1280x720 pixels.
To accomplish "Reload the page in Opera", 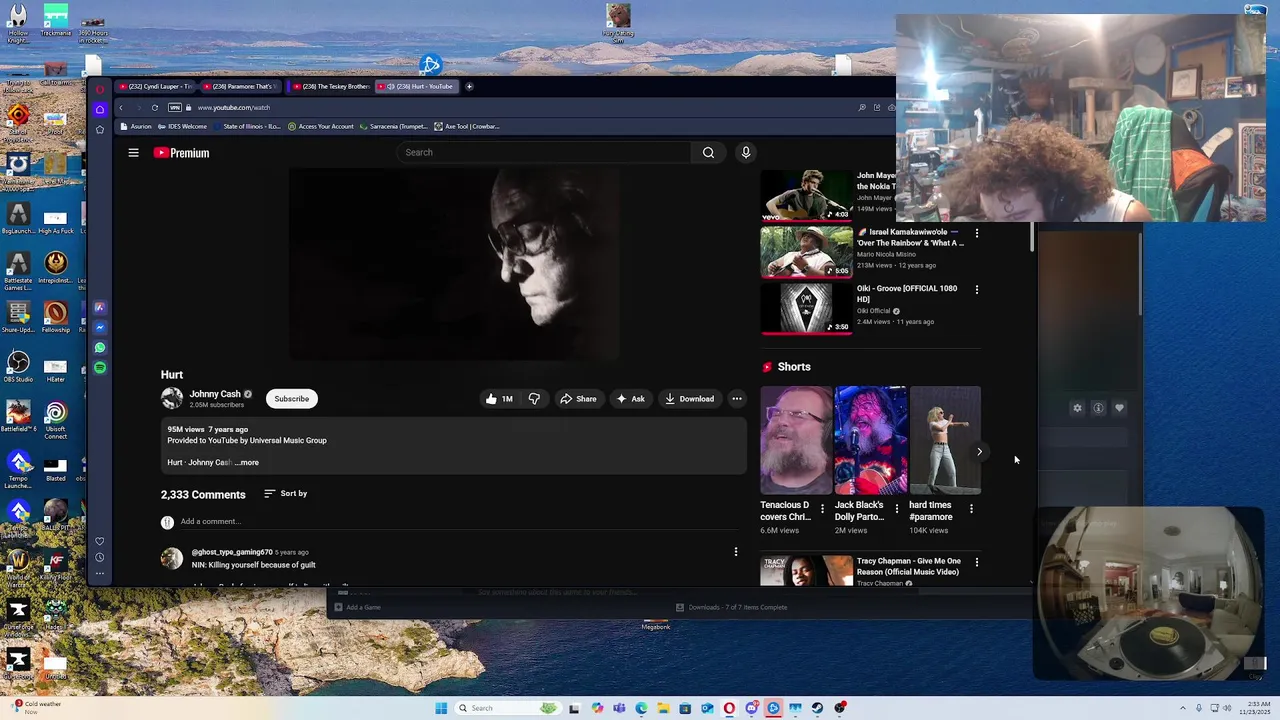I will [x=154, y=107].
